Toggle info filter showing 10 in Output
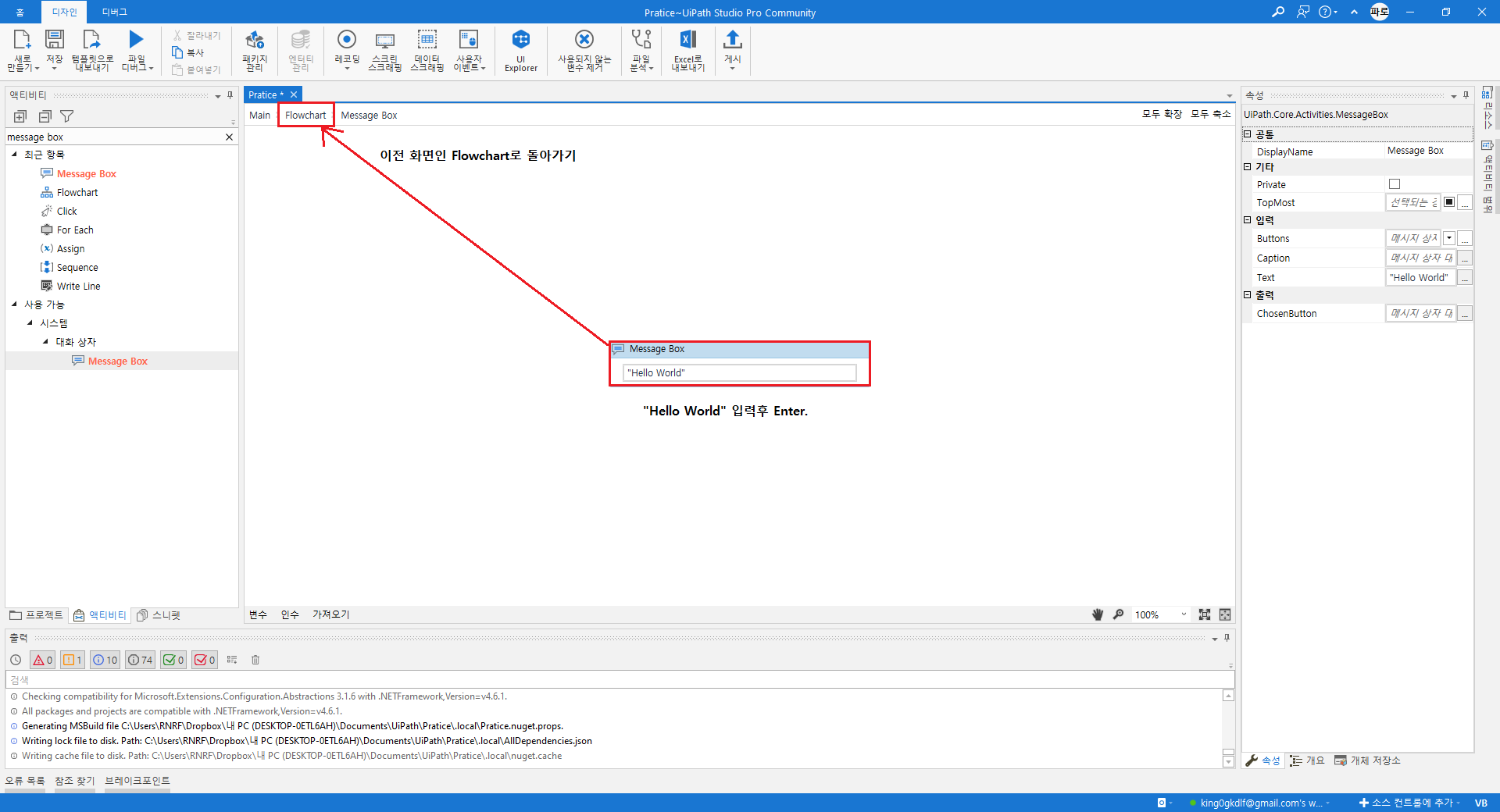Image resolution: width=1500 pixels, height=812 pixels. 105,660
